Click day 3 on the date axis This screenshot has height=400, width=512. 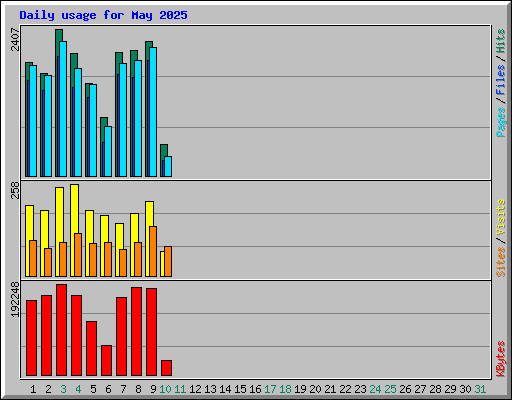63,389
